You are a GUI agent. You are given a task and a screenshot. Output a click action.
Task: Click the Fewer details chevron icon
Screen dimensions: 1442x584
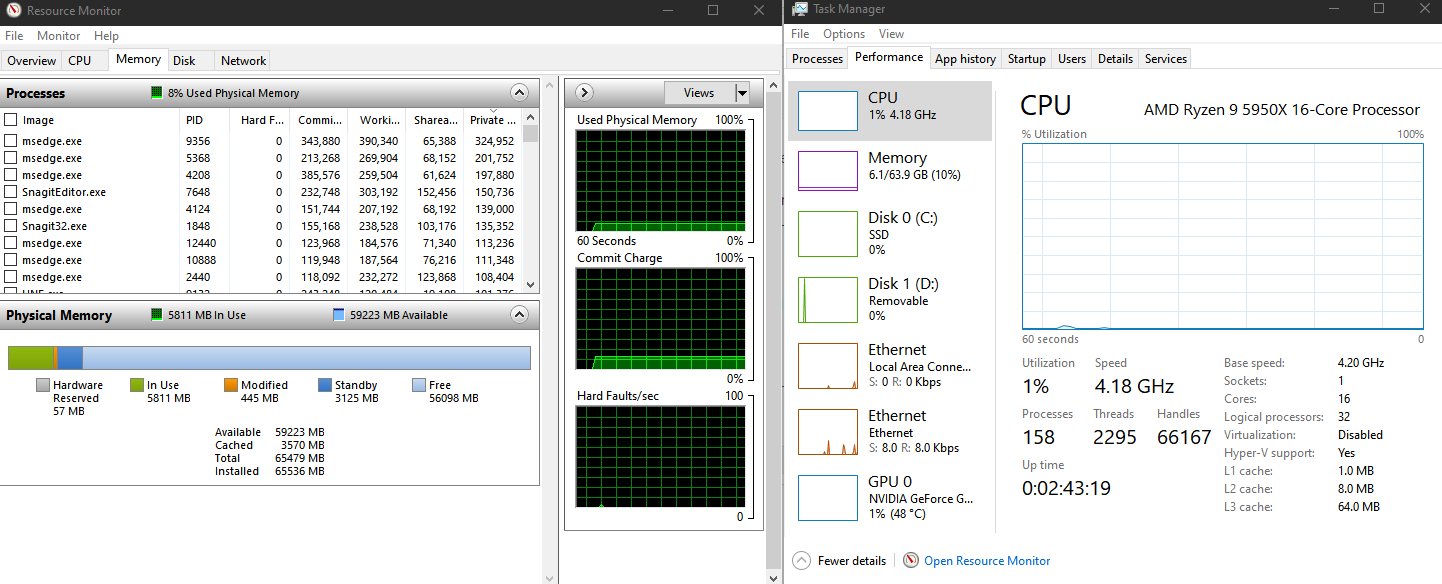801,561
